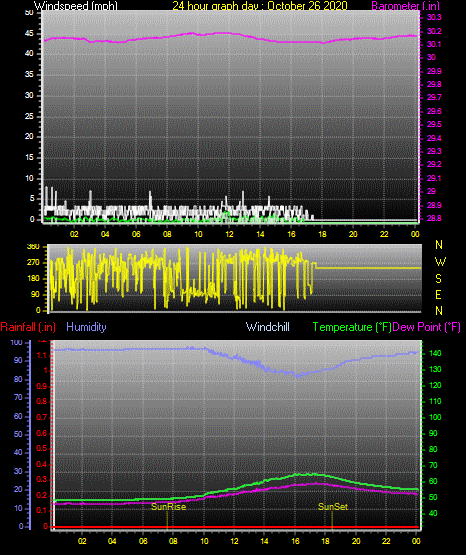This screenshot has height=555, width=466.
Task: Click the Temperature (°F) legend label
Action: click(352, 327)
